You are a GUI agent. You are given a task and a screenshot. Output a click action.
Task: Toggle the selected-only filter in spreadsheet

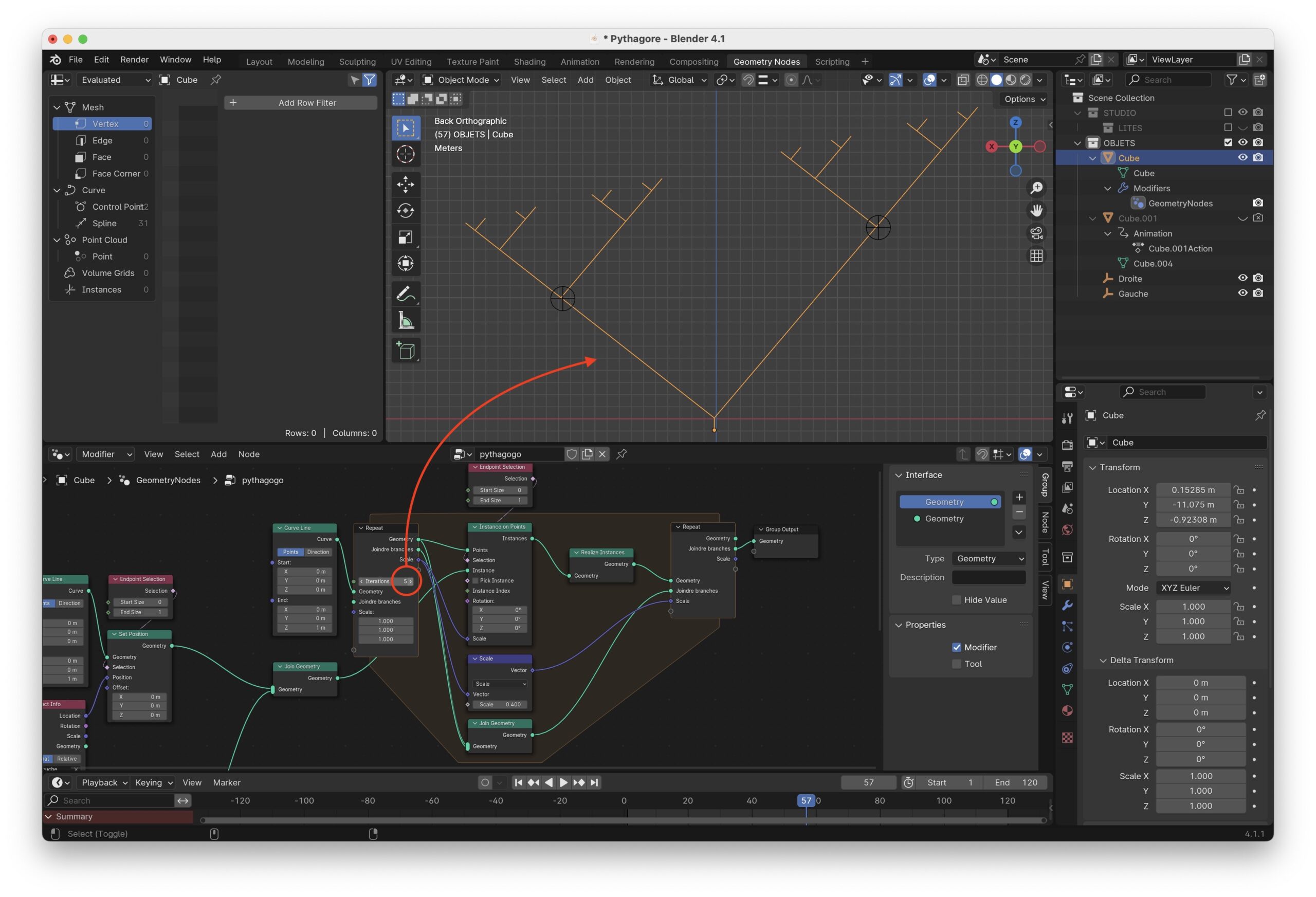[x=355, y=80]
